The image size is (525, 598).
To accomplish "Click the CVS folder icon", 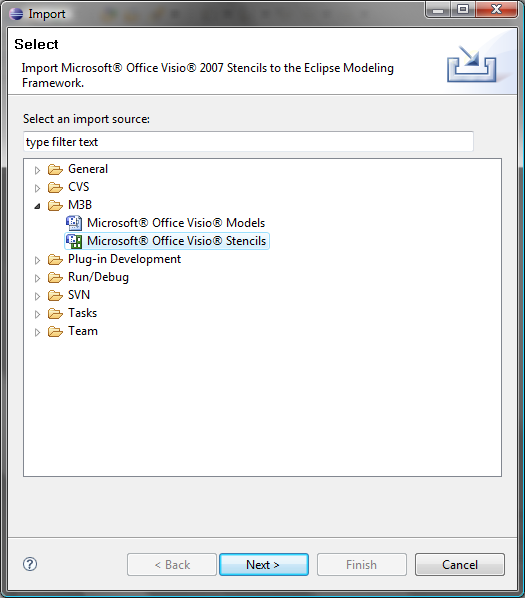I will point(55,187).
